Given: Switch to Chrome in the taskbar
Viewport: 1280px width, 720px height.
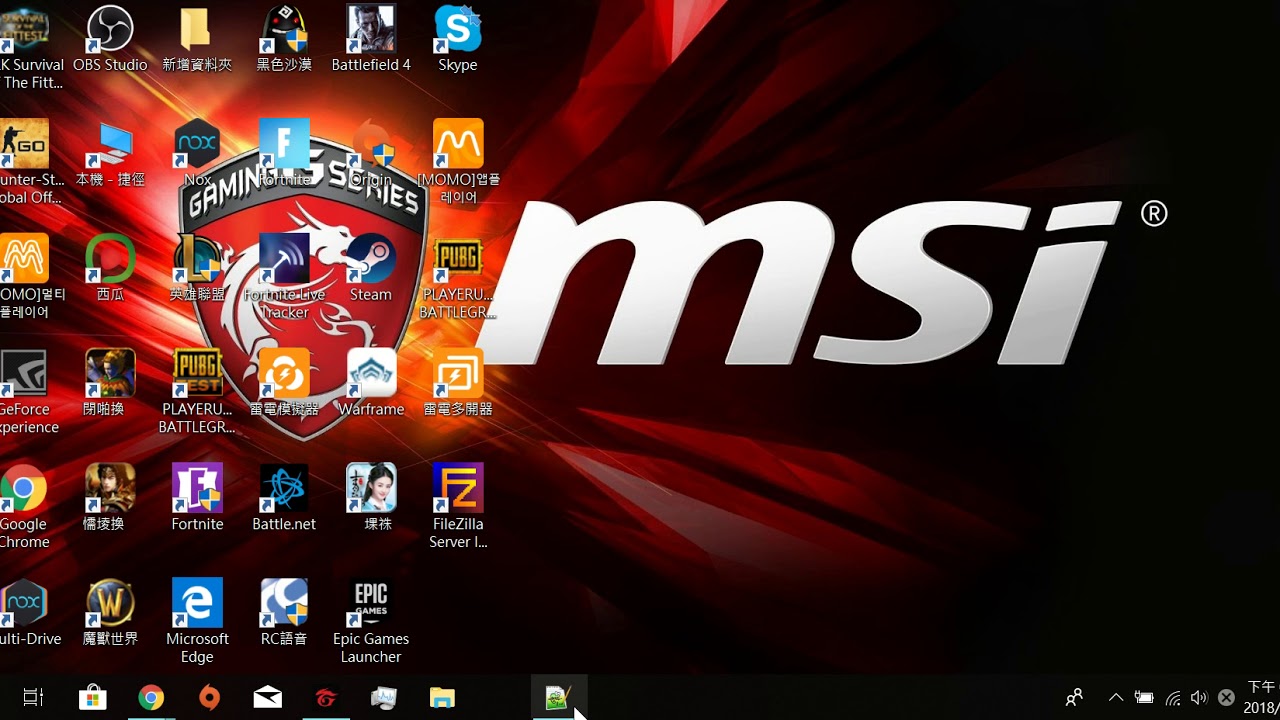Looking at the screenshot, I should point(151,698).
